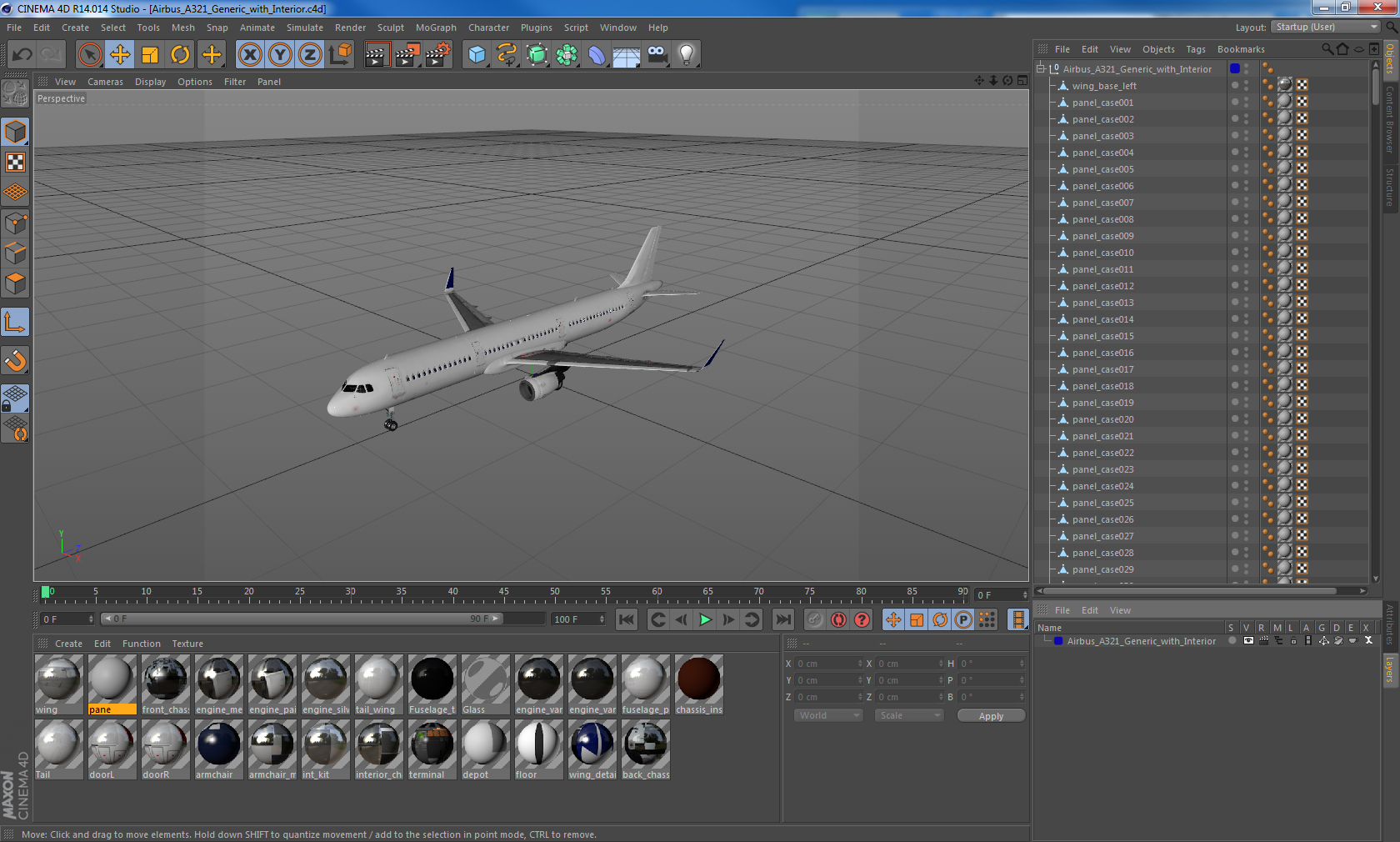Image resolution: width=1400 pixels, height=842 pixels.
Task: Open the Layout dropdown Startup (User)
Action: (1326, 27)
